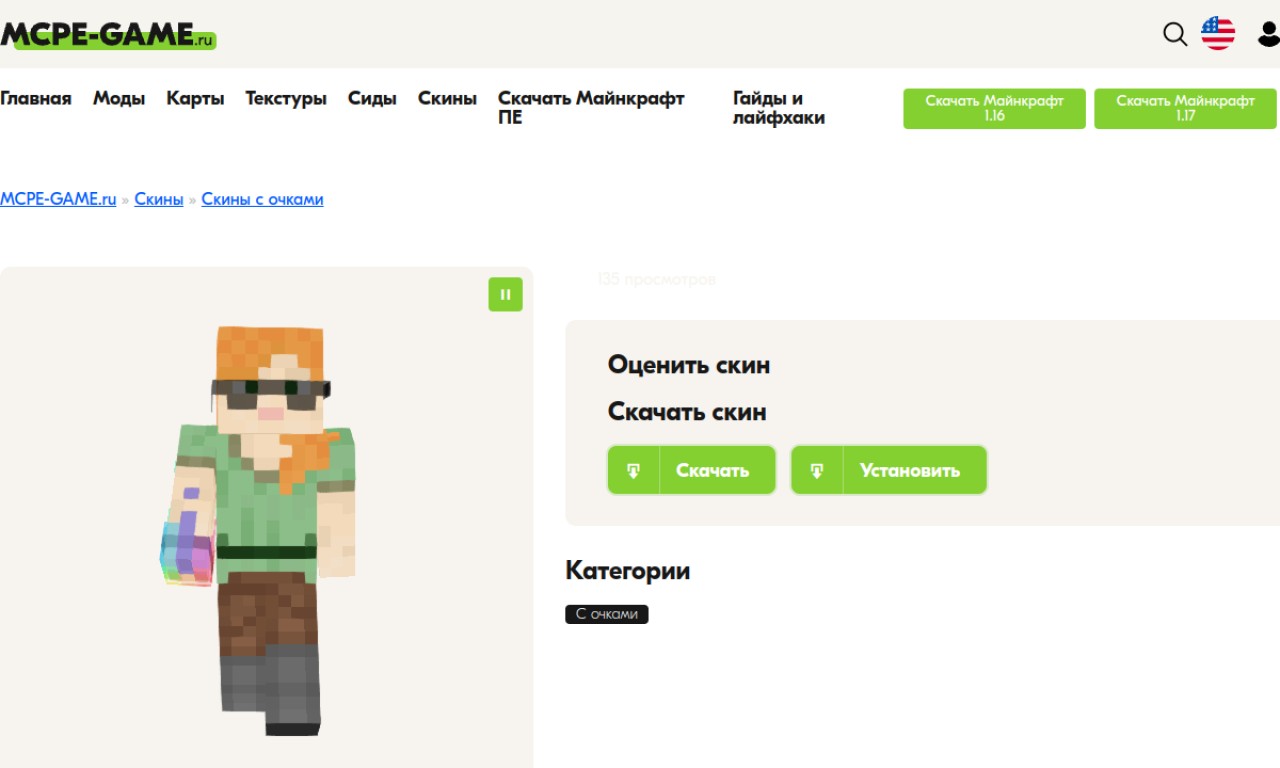Open Скачать Майнкрафт ПЕ menu item
Viewport: 1280px width, 768px height.
point(591,108)
